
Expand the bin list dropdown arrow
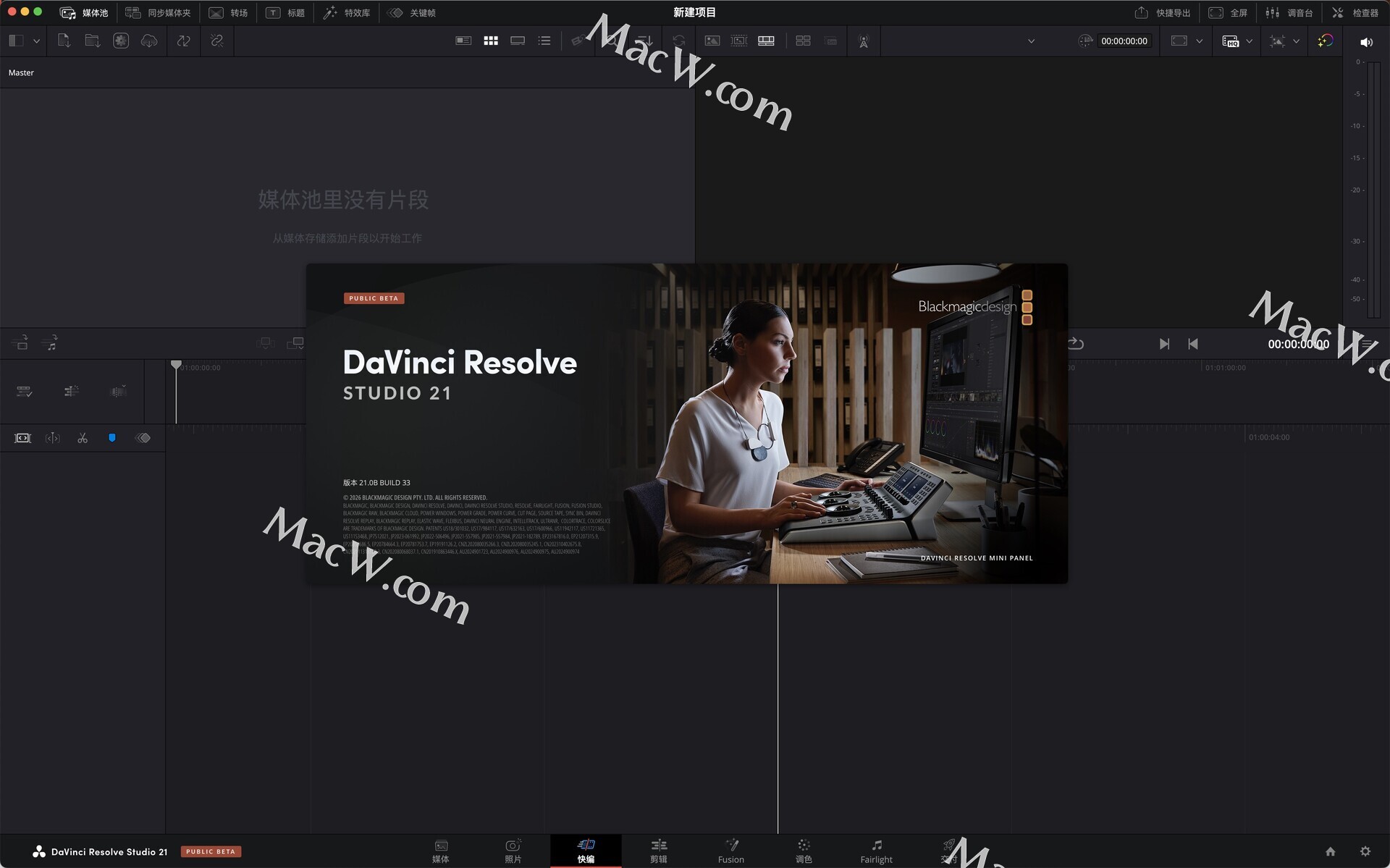point(36,41)
